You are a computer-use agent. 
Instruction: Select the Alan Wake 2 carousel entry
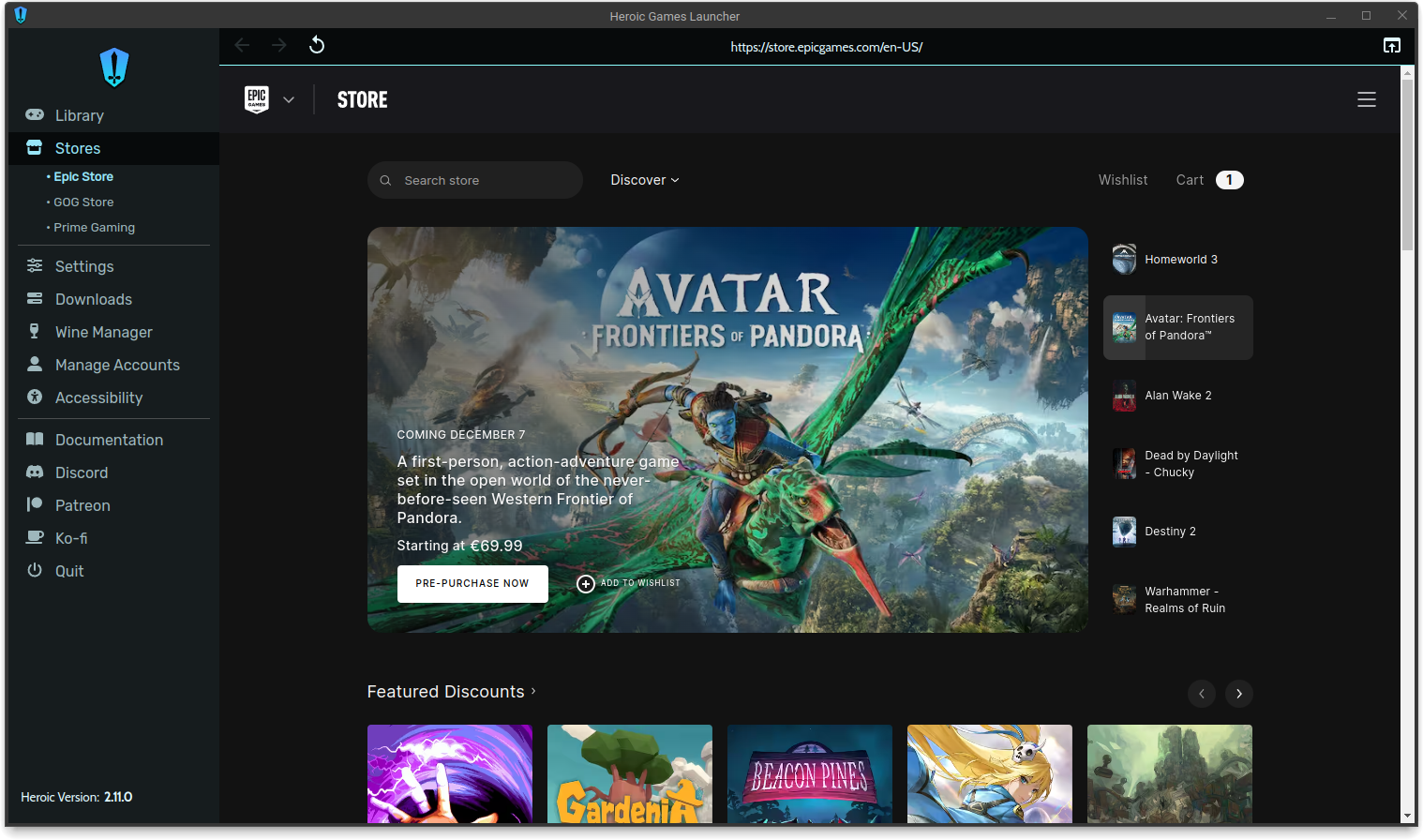pyautogui.click(x=1177, y=395)
